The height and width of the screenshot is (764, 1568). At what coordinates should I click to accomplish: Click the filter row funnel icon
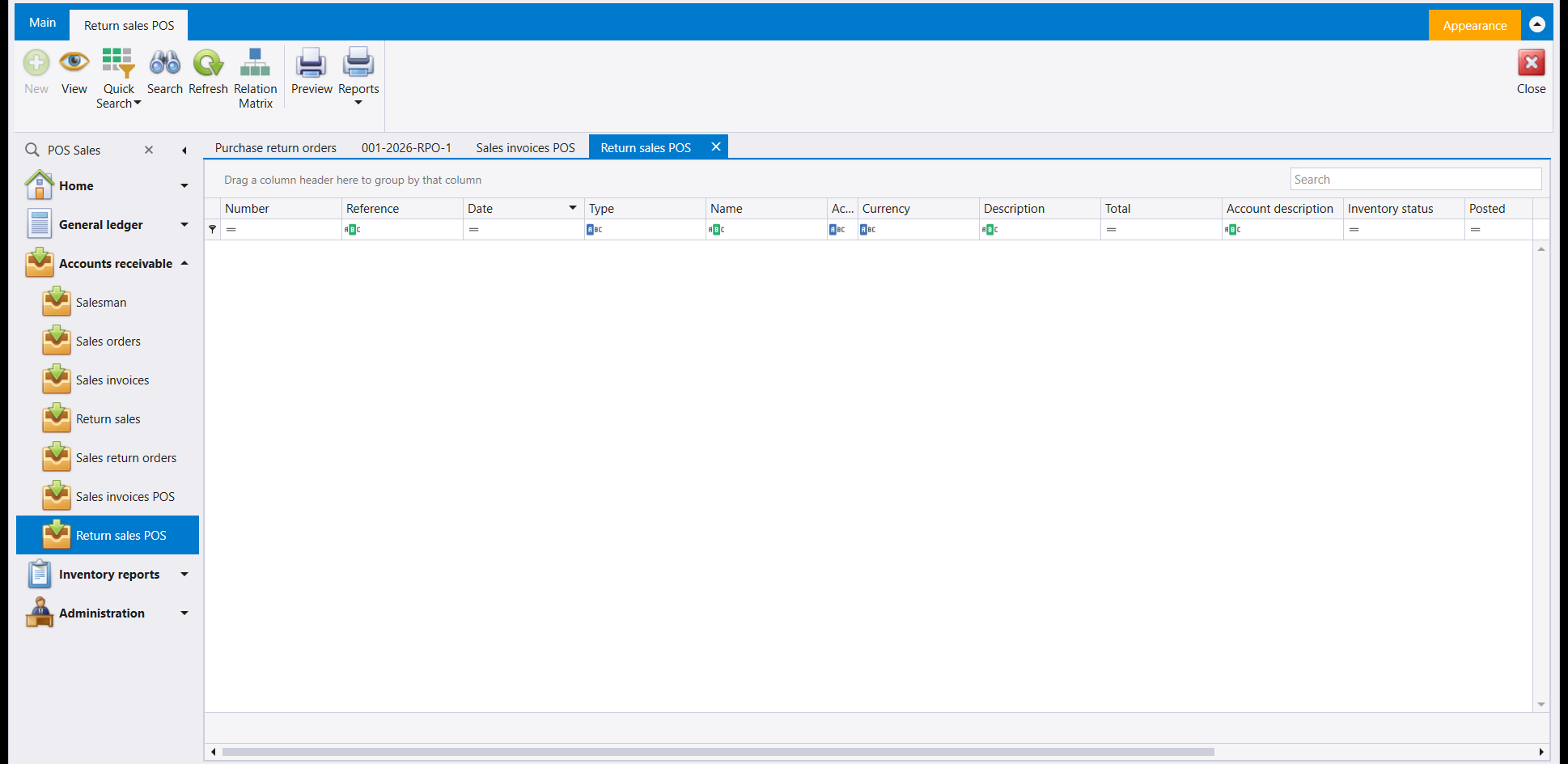point(212,230)
